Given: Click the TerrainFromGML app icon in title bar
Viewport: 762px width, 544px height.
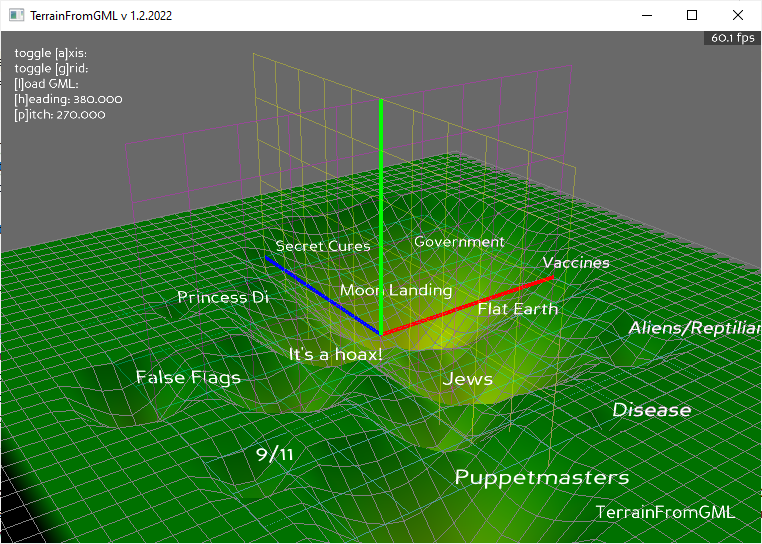Looking at the screenshot, I should click(16, 16).
